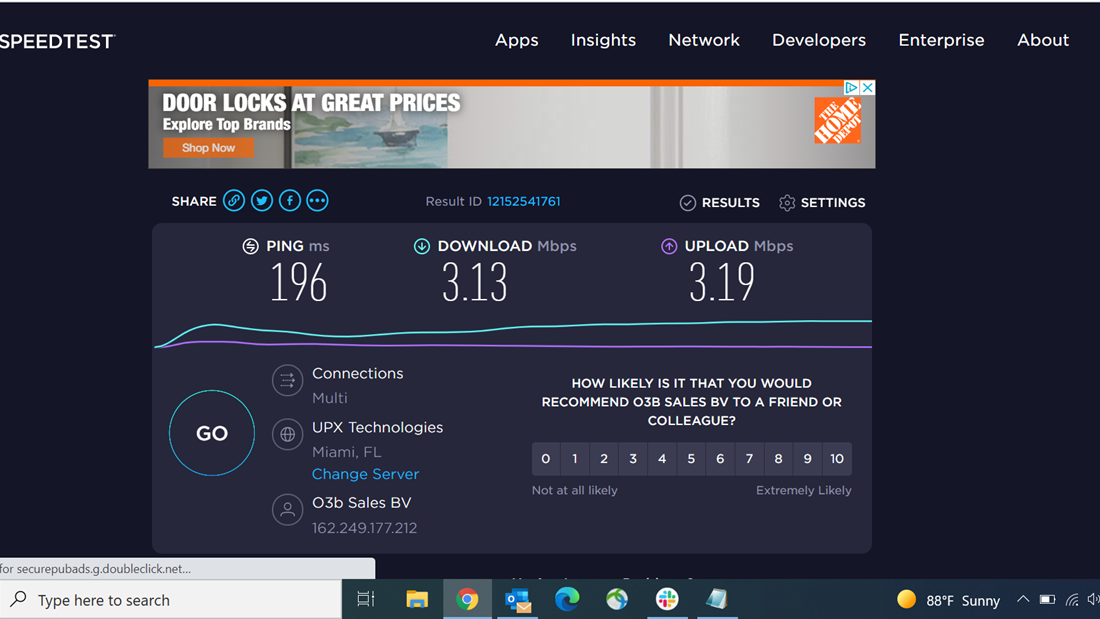Screen dimensions: 1100x619
Task: Close the Home Depot ad
Action: 867,88
